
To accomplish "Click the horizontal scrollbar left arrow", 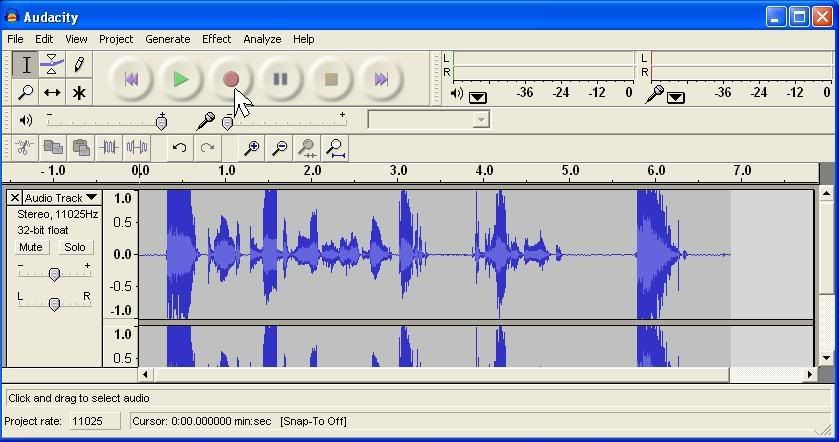I will pos(146,375).
